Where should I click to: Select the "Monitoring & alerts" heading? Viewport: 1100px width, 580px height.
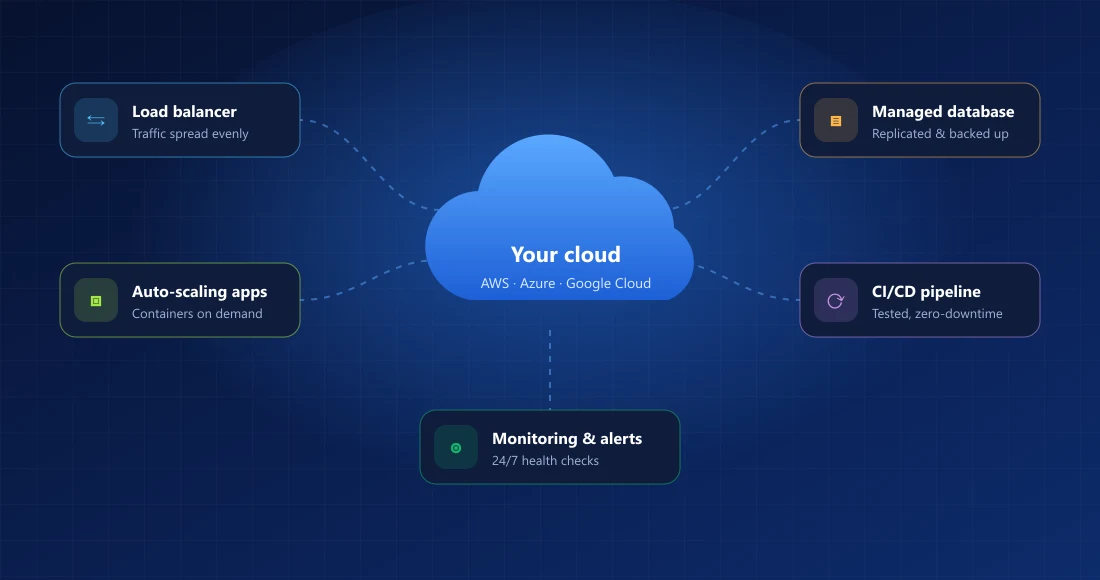tap(567, 438)
